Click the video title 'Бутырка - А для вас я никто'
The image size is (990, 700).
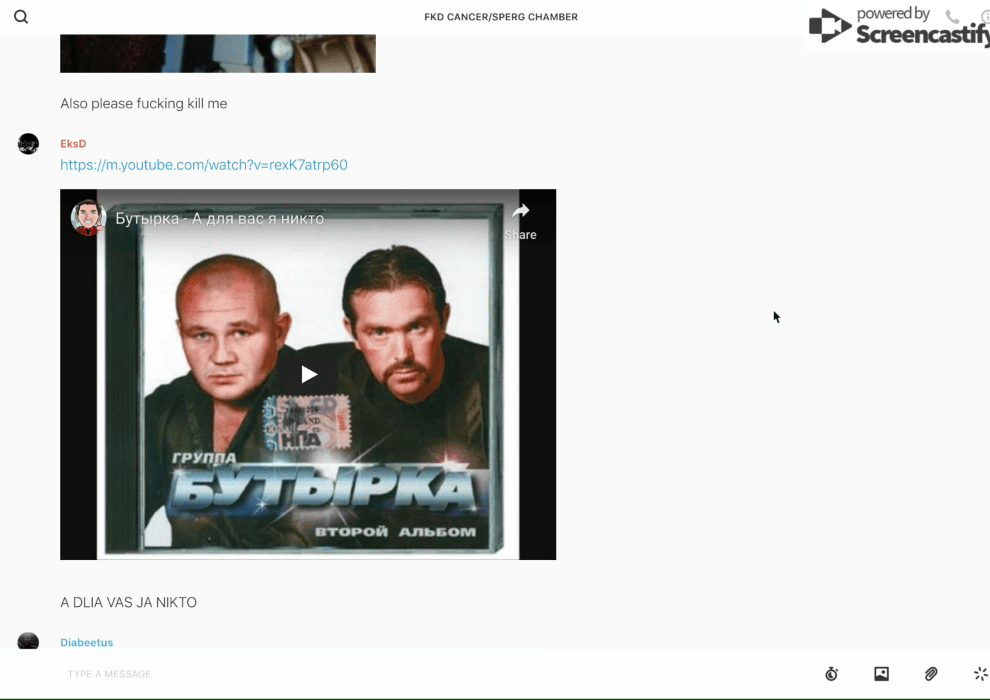(x=219, y=218)
